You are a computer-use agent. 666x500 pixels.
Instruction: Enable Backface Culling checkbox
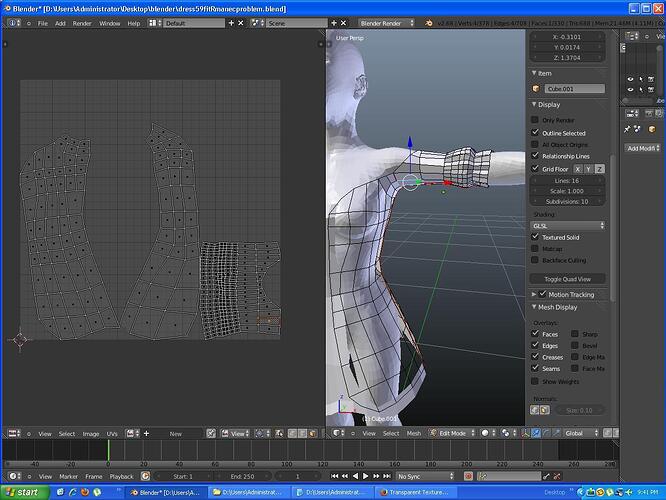click(x=535, y=260)
